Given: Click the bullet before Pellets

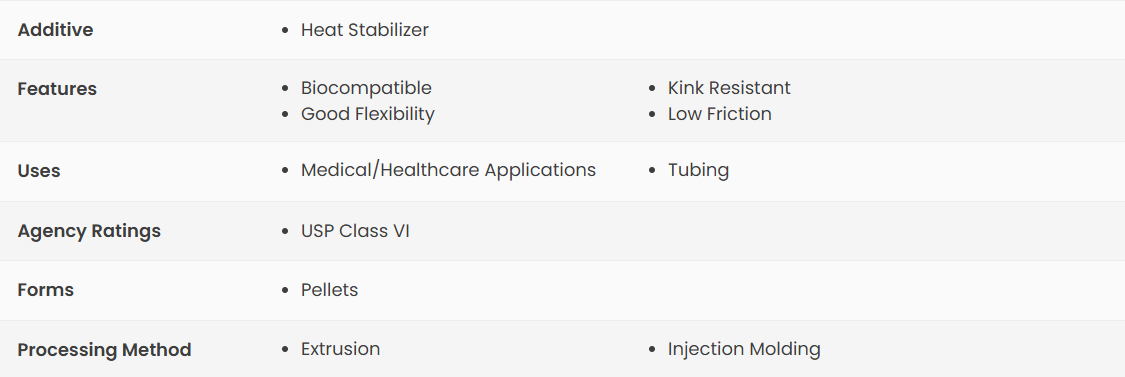Looking at the screenshot, I should (286, 291).
